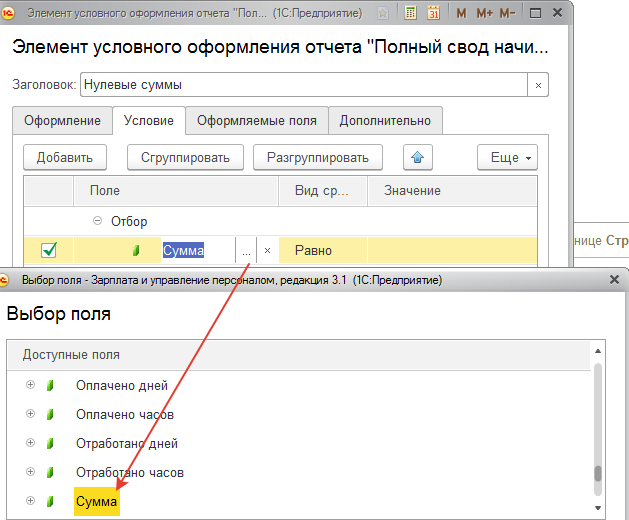Click green field icon next to Отработано дней
The height and width of the screenshot is (520, 629).
[50, 443]
